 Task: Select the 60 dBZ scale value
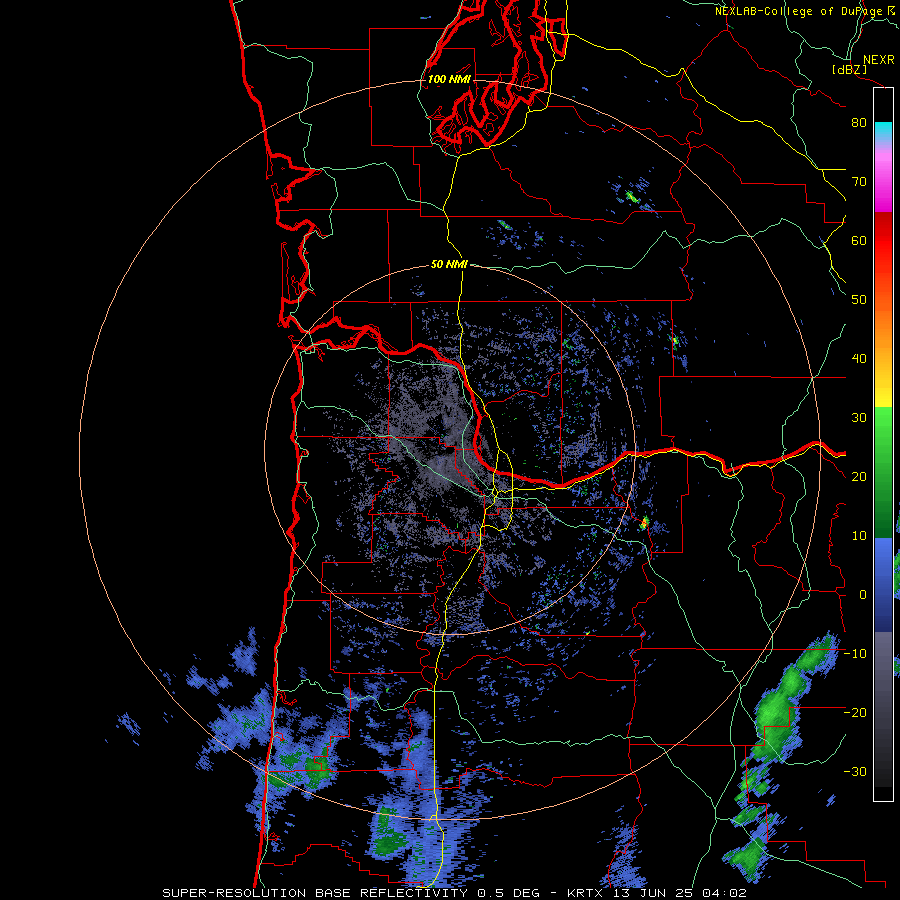(x=859, y=241)
